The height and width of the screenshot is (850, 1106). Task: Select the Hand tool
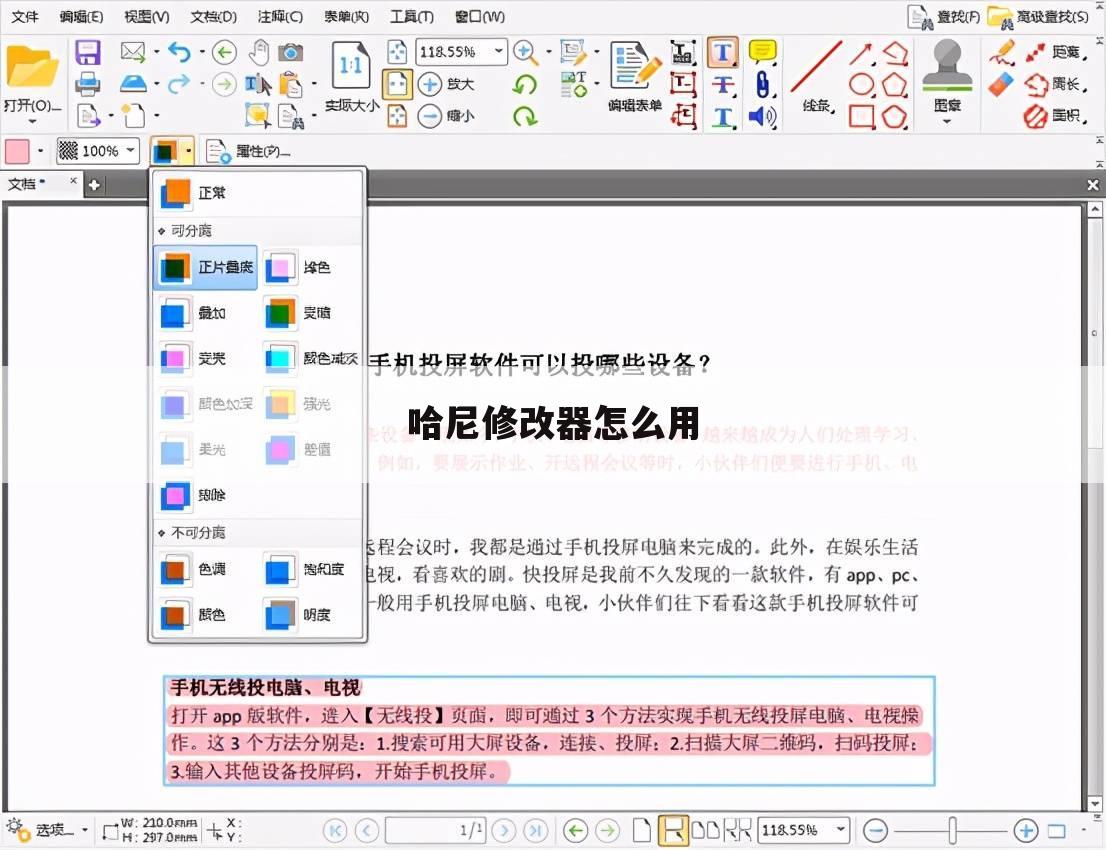click(x=259, y=51)
